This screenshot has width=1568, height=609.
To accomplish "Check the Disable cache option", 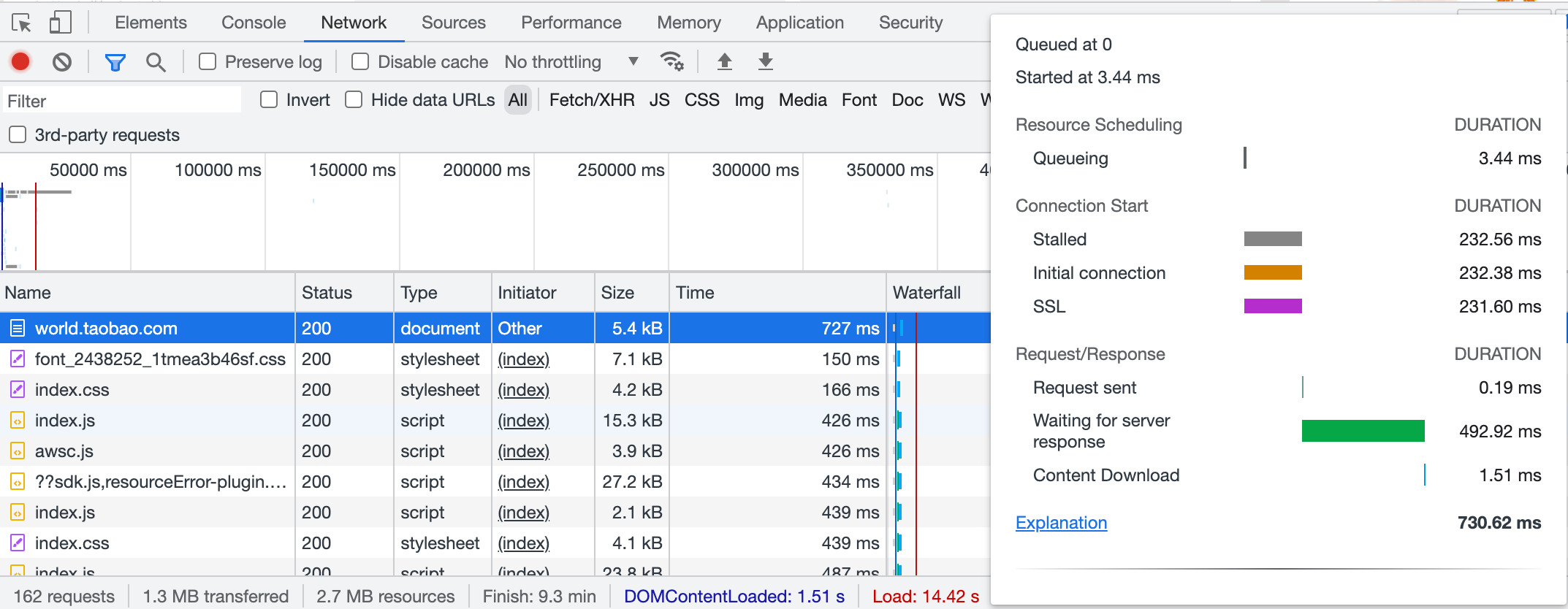I will click(x=360, y=62).
